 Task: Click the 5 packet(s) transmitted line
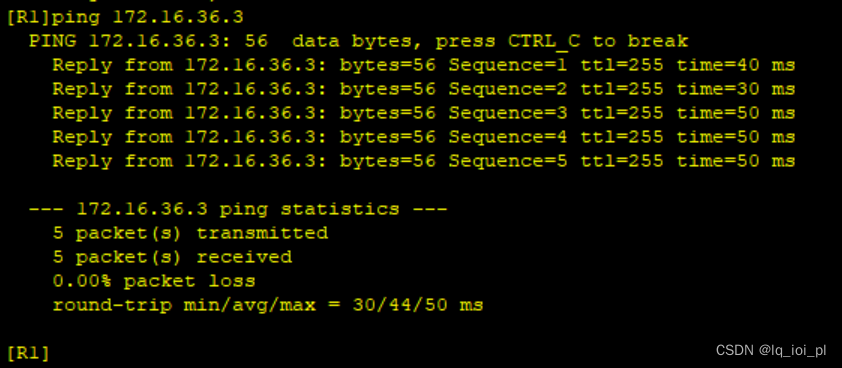pos(190,233)
